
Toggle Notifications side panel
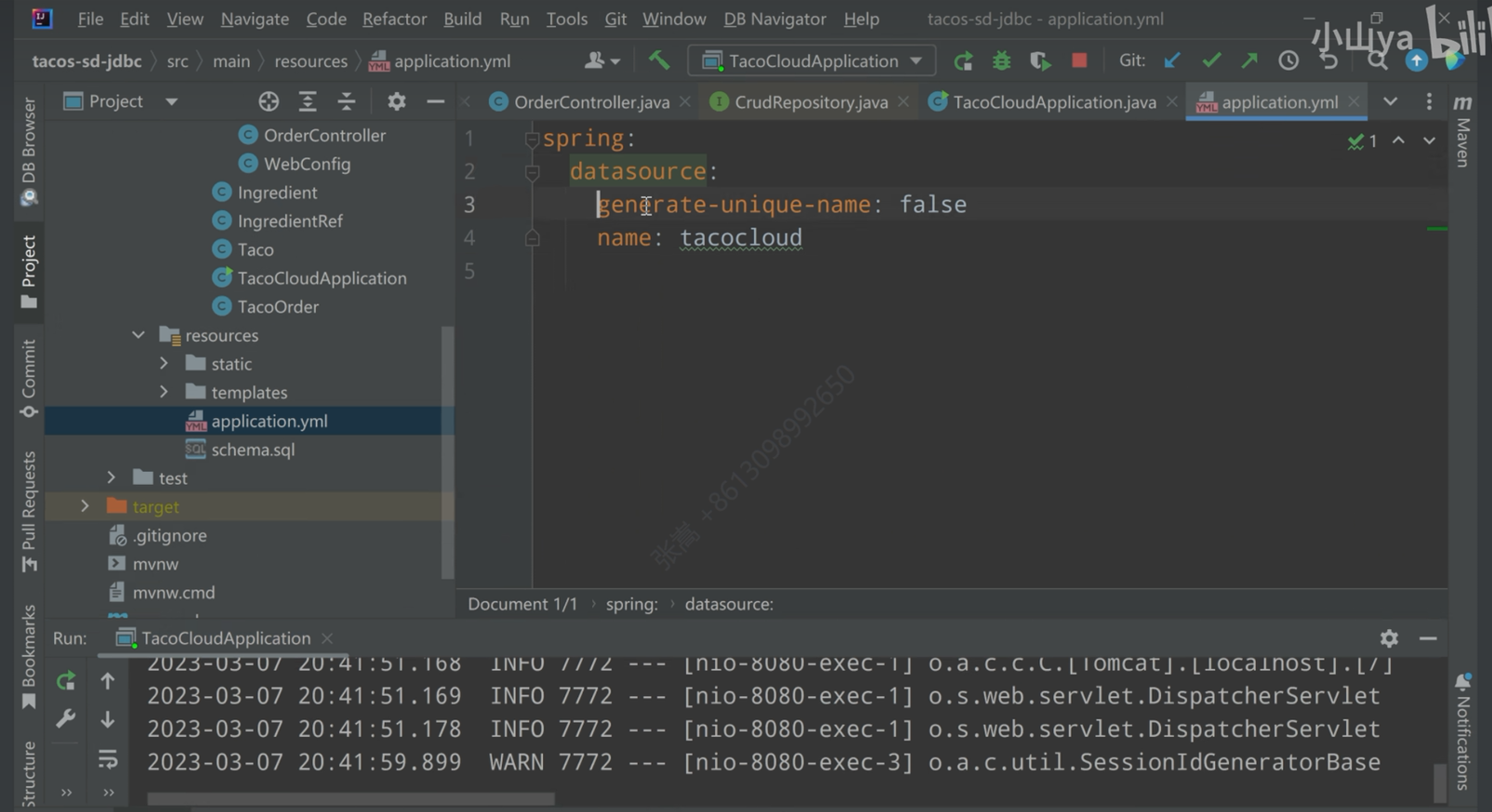coord(1462,732)
